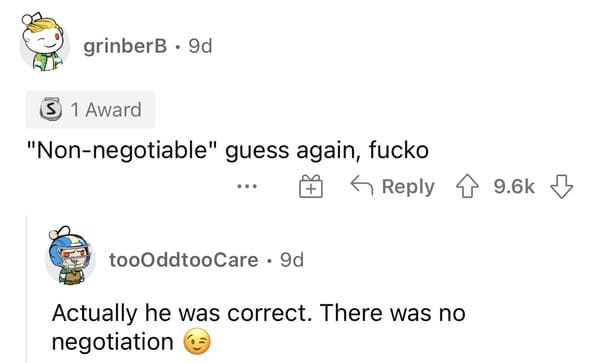Click the 9.6k vote score

[x=514, y=186]
